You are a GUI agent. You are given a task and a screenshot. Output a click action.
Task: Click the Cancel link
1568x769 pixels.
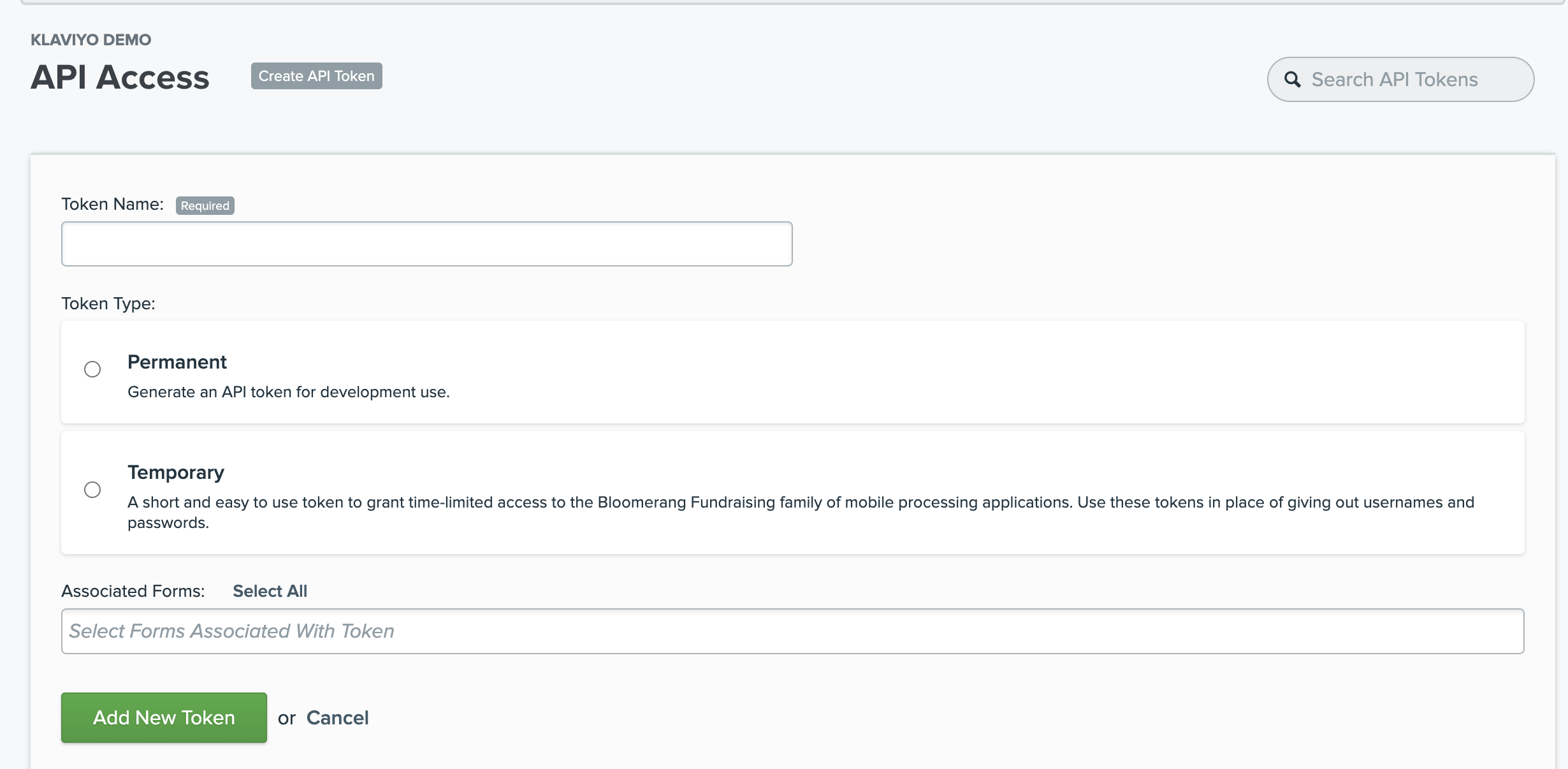337,717
